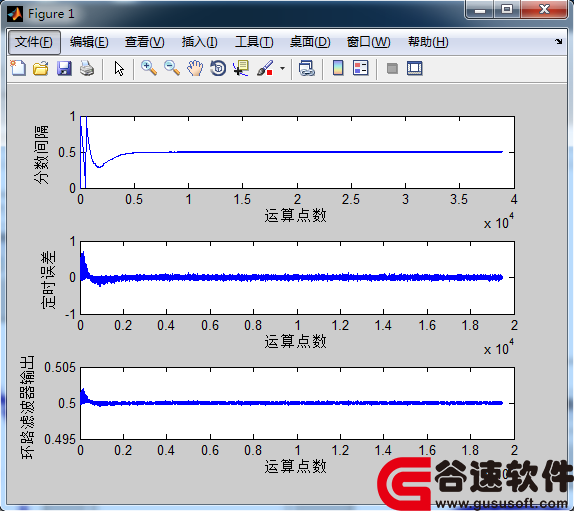Click the dock figure arrow in menu bar

click(x=558, y=42)
